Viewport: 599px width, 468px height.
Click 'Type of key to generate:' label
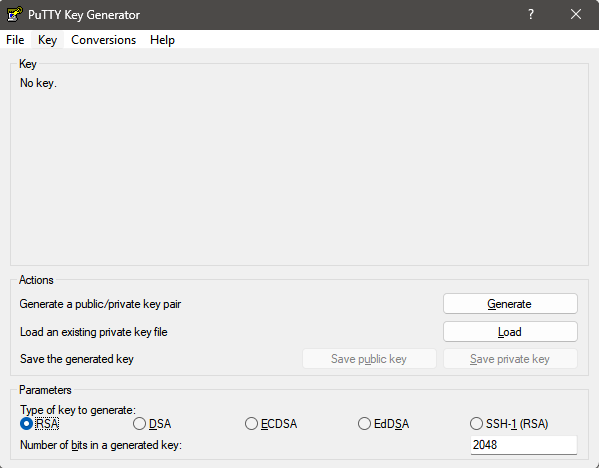pyautogui.click(x=78, y=410)
